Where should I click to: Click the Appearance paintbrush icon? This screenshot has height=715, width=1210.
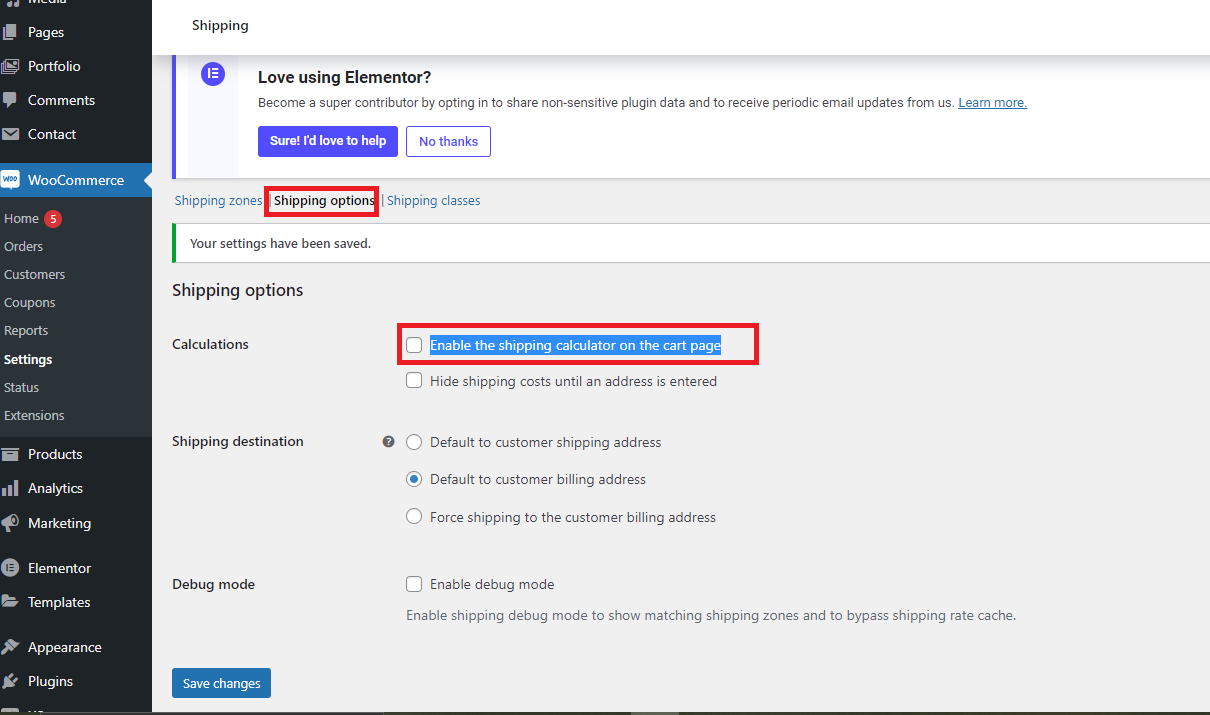pyautogui.click(x=10, y=647)
